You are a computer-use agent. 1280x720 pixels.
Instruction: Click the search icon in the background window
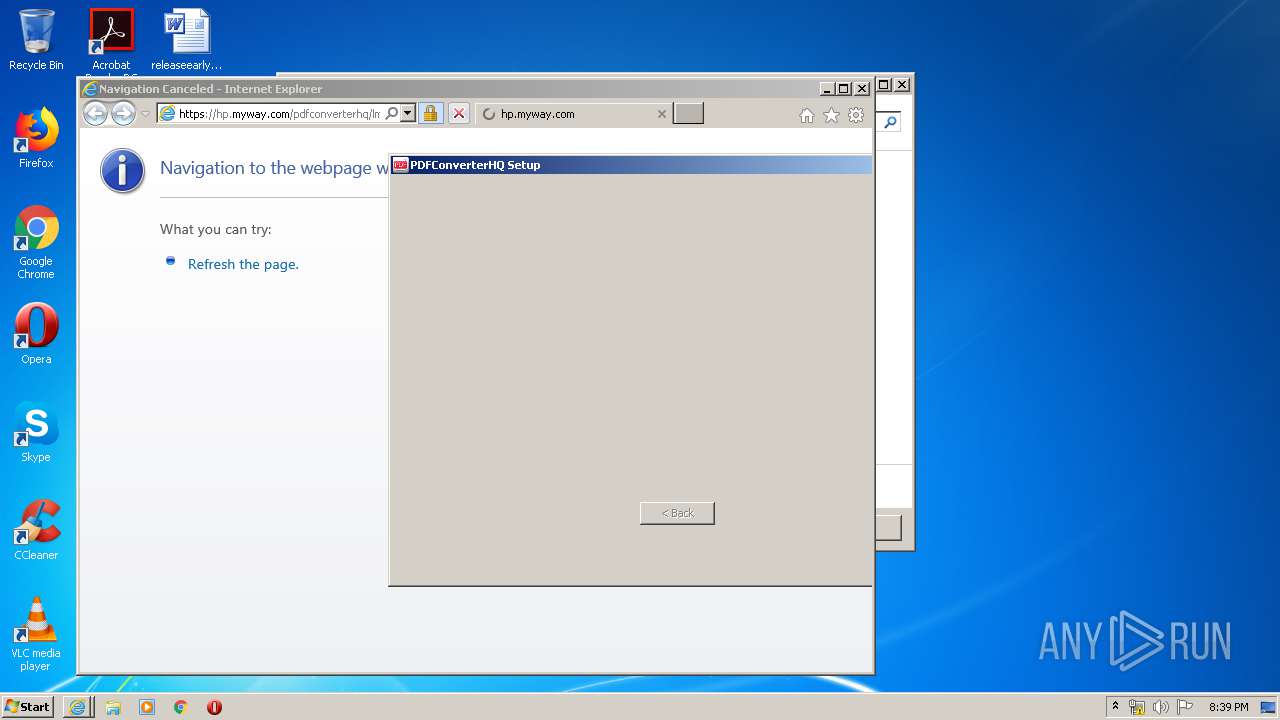pyautogui.click(x=890, y=122)
